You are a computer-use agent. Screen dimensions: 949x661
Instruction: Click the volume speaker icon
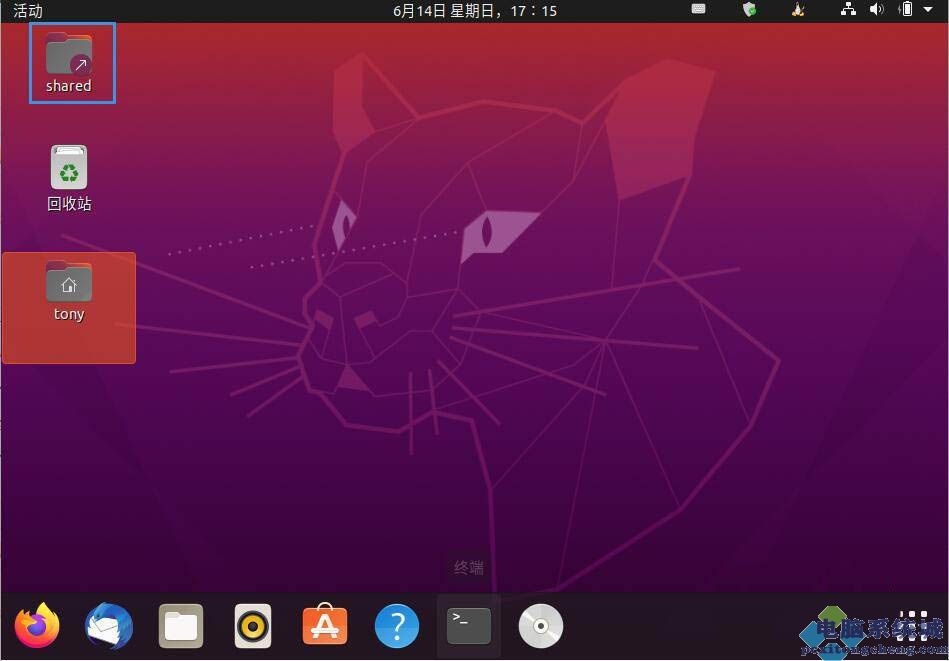(876, 10)
